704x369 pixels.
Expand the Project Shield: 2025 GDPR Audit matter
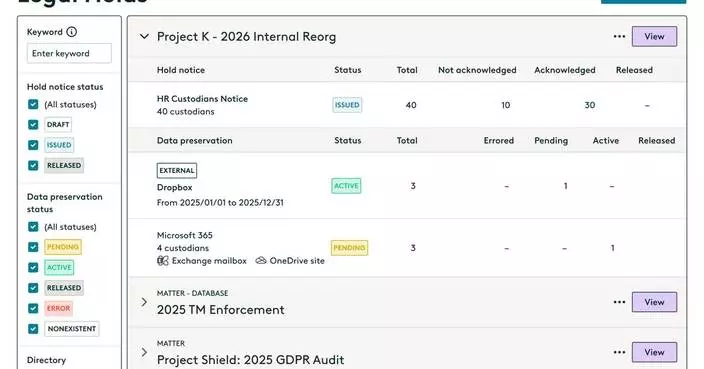144,352
